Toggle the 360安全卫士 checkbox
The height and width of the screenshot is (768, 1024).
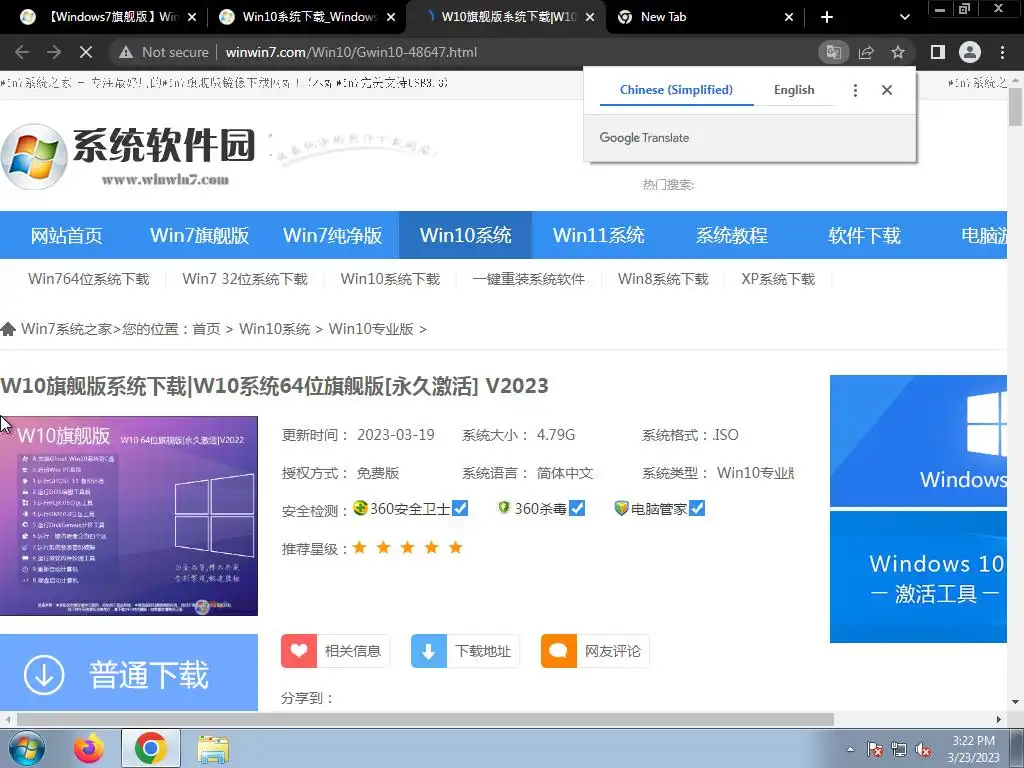tap(460, 508)
